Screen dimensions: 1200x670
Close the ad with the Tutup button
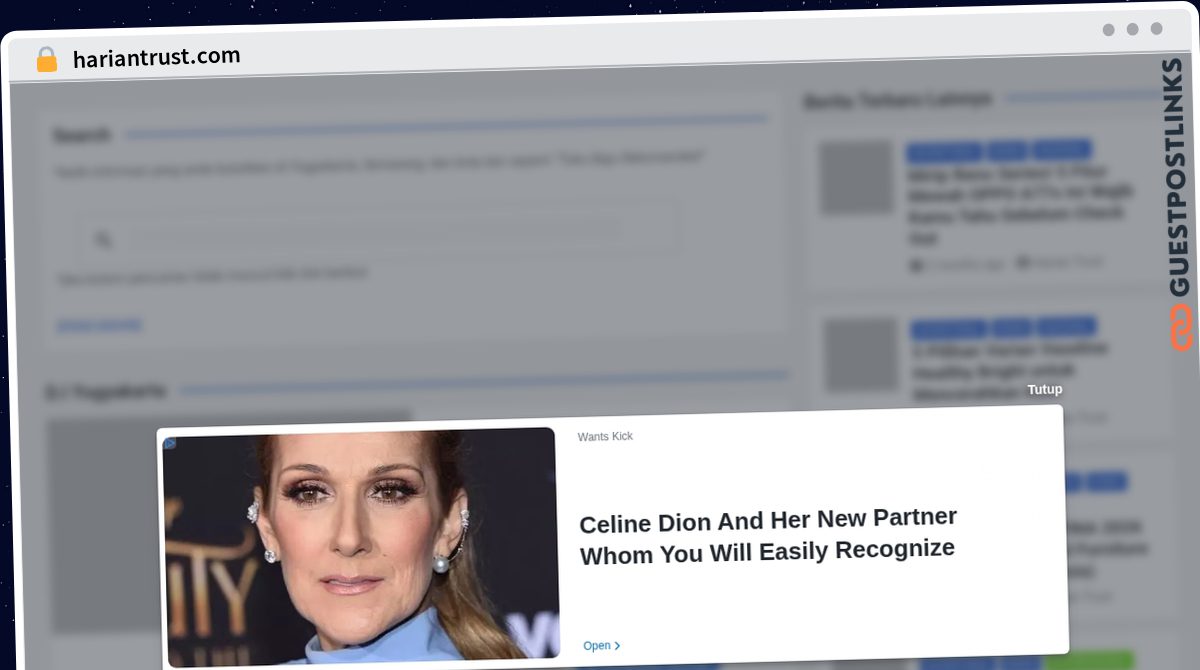click(x=1045, y=389)
